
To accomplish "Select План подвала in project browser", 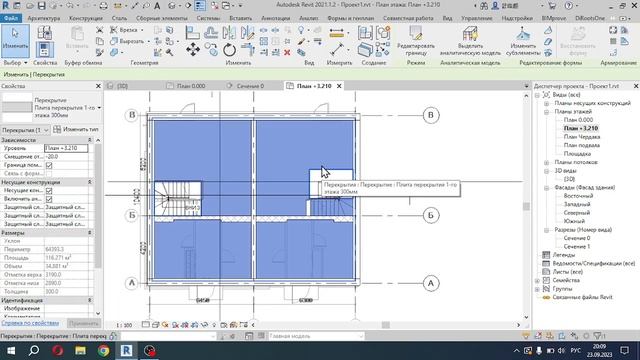I will pos(582,145).
